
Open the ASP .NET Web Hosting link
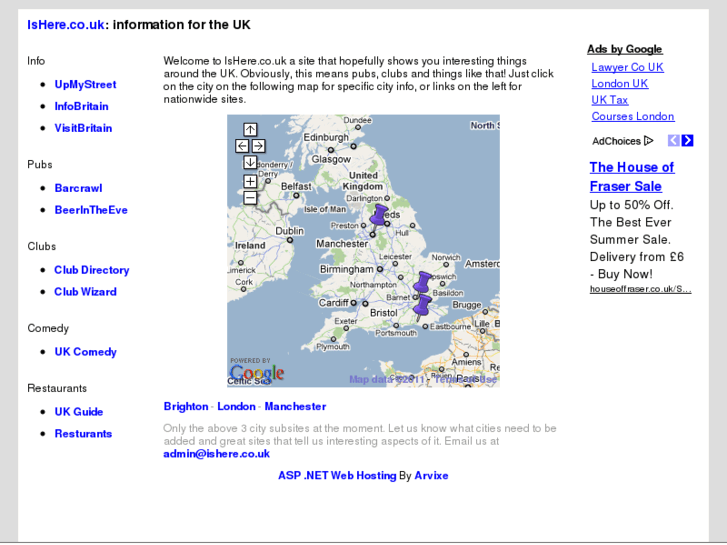pyautogui.click(x=337, y=475)
